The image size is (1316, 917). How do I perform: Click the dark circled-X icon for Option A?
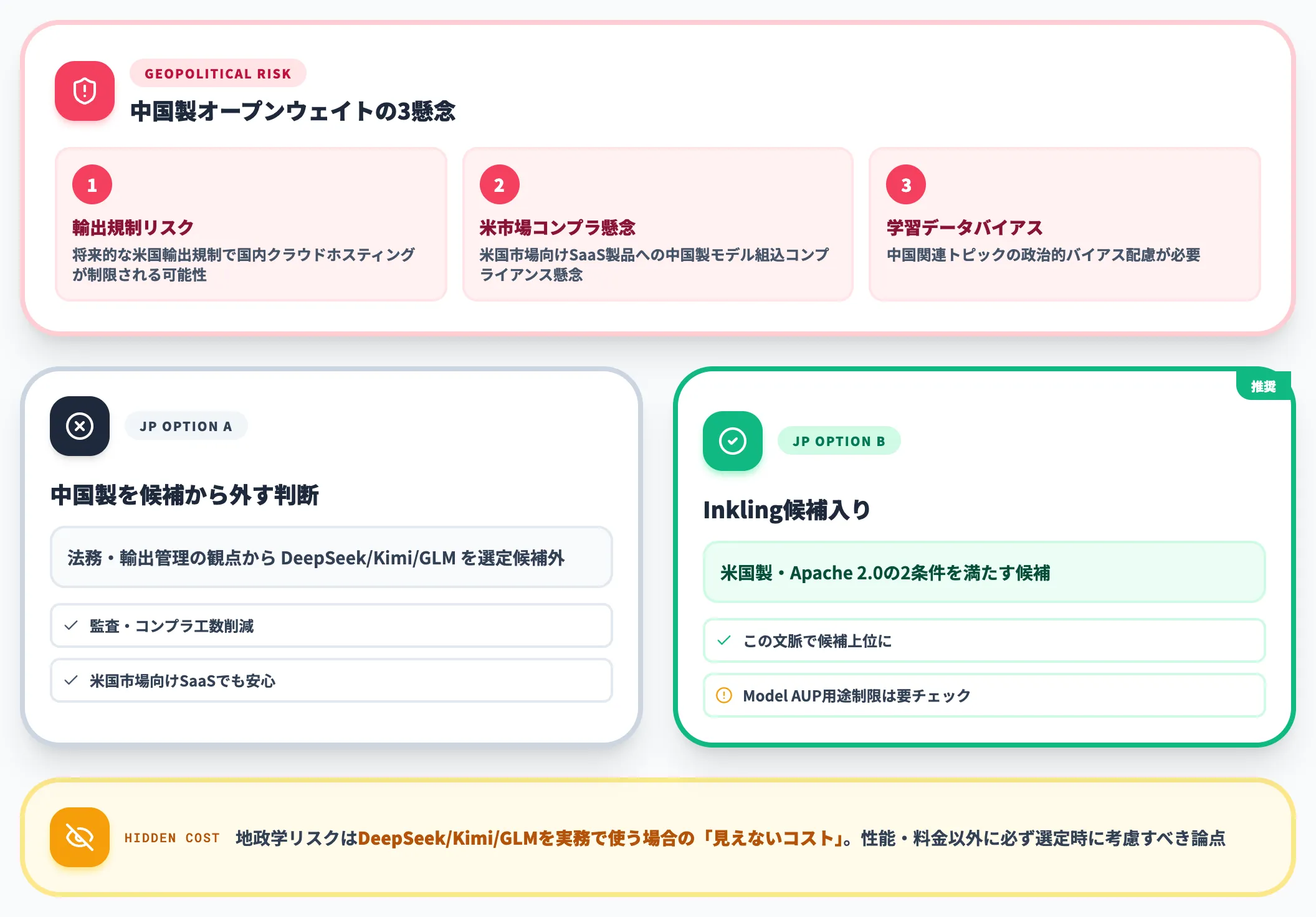(80, 426)
